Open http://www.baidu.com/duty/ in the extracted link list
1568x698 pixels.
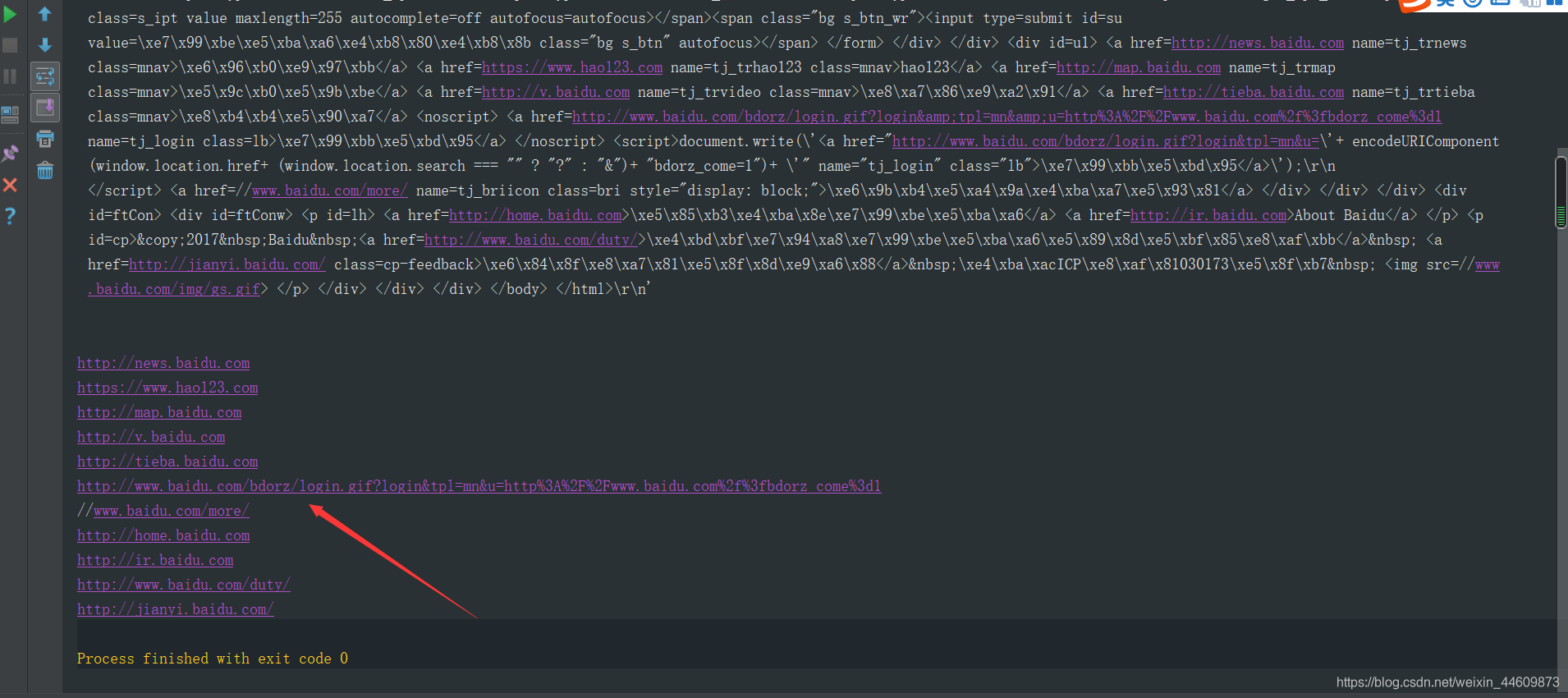pos(184,585)
